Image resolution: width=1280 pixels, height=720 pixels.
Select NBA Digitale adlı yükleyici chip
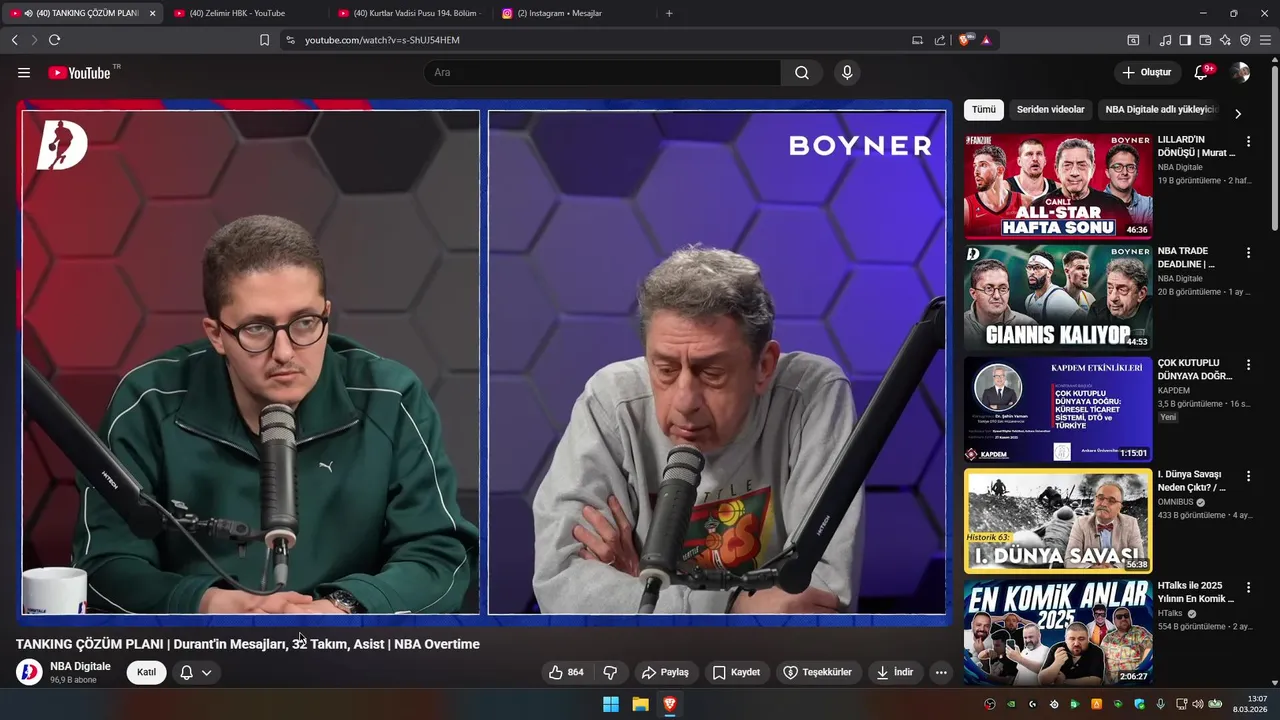click(1160, 110)
